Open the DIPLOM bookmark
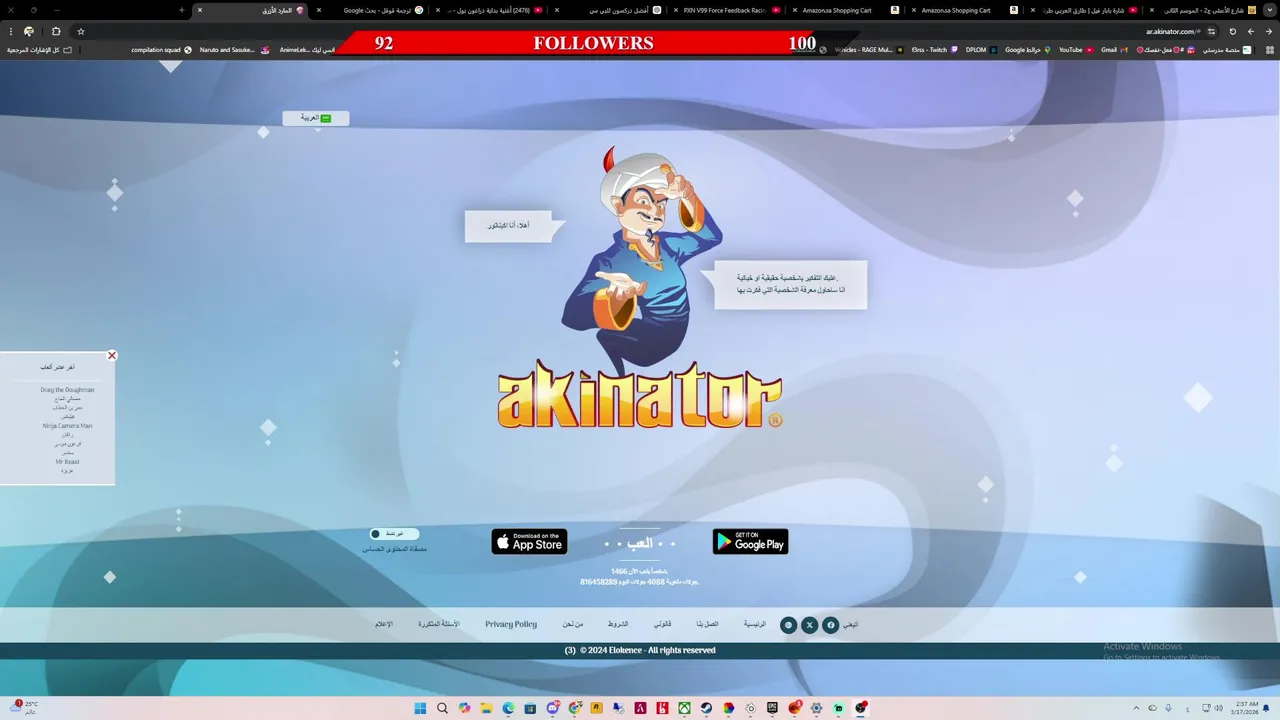Image resolution: width=1280 pixels, height=720 pixels. pos(981,49)
